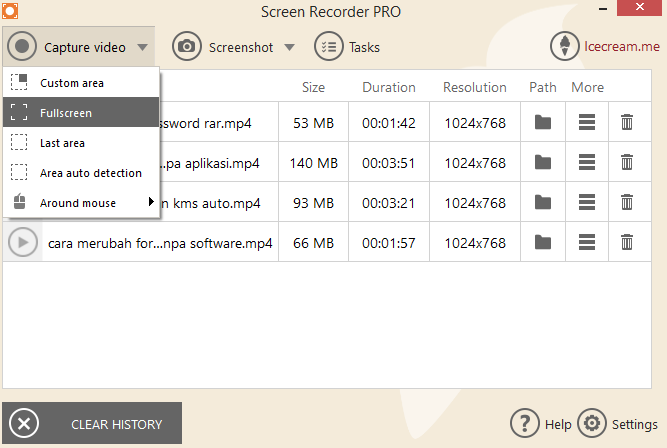
Task: Click the orange app icon in title bar
Action: [10, 11]
